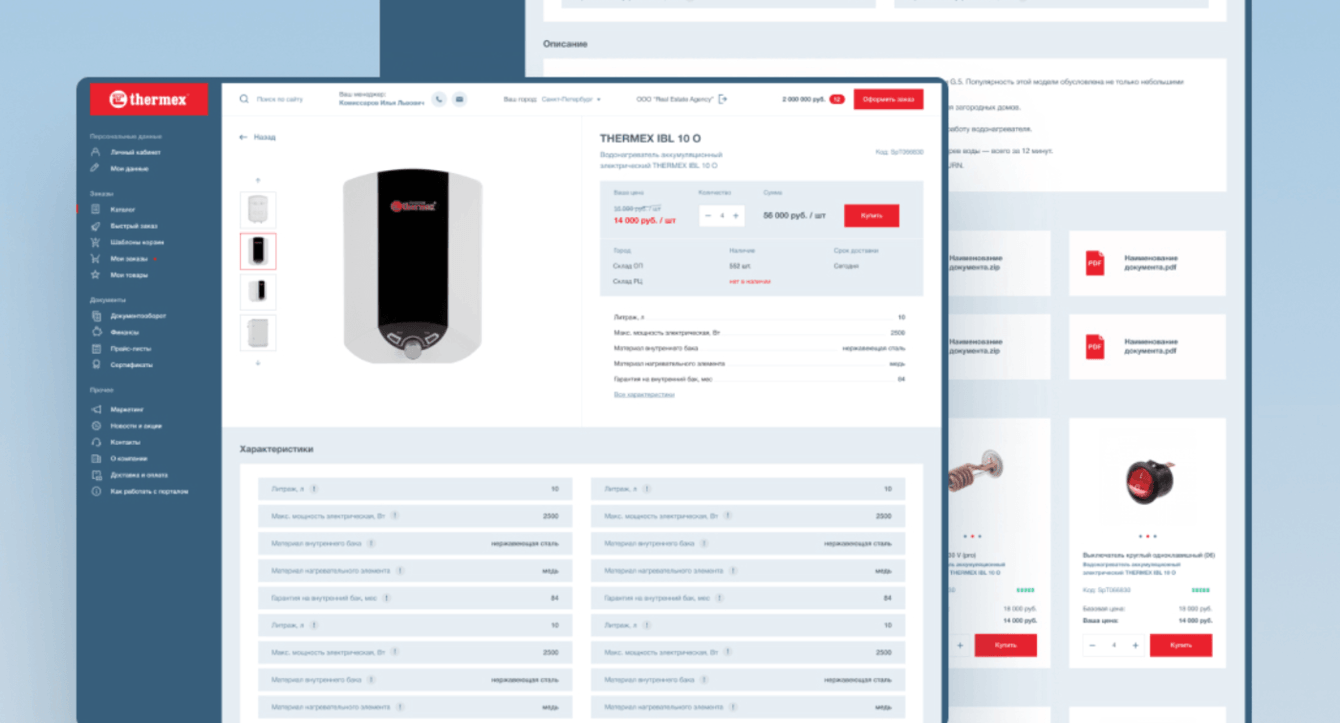Viewport: 1340px width, 723px height.
Task: Click the Доставка и оплата icon
Action: point(96,475)
